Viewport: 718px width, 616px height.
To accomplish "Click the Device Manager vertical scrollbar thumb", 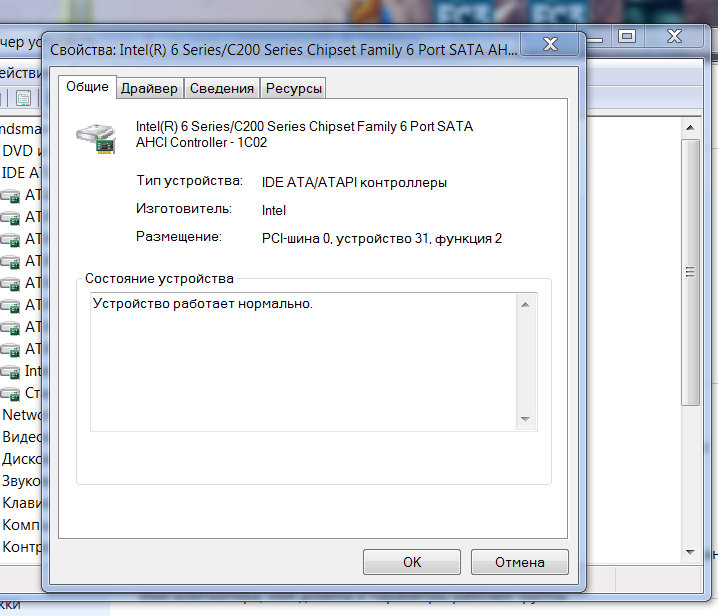I will click(690, 272).
